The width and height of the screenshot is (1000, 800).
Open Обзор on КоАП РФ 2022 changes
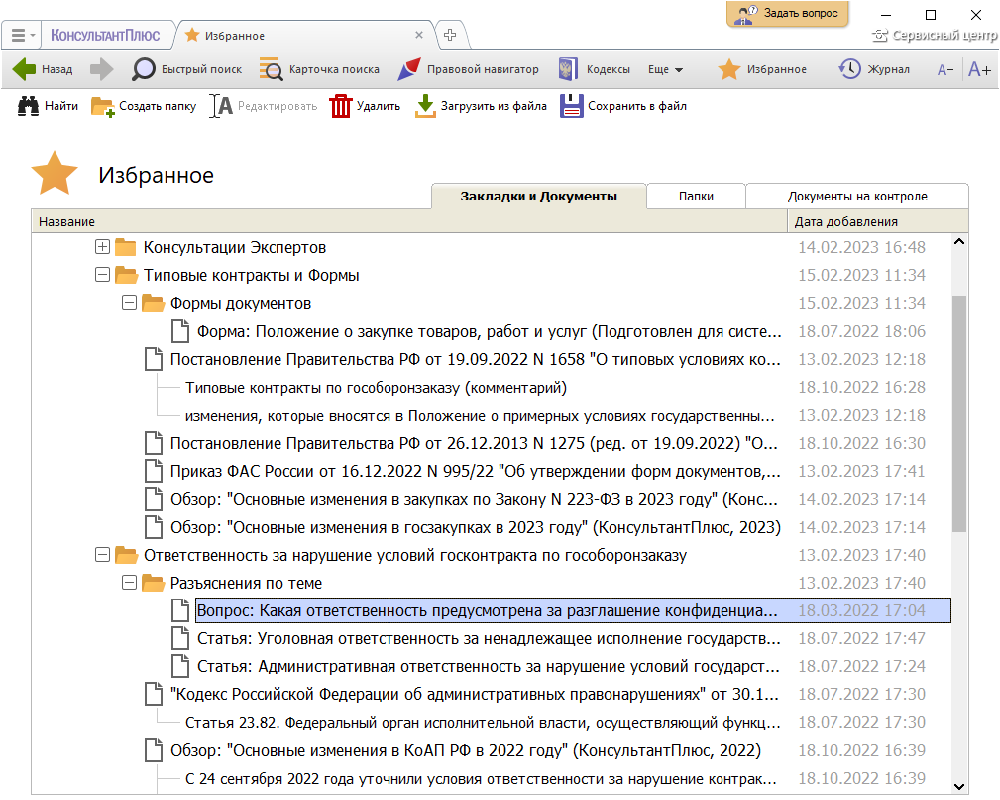coord(465,750)
